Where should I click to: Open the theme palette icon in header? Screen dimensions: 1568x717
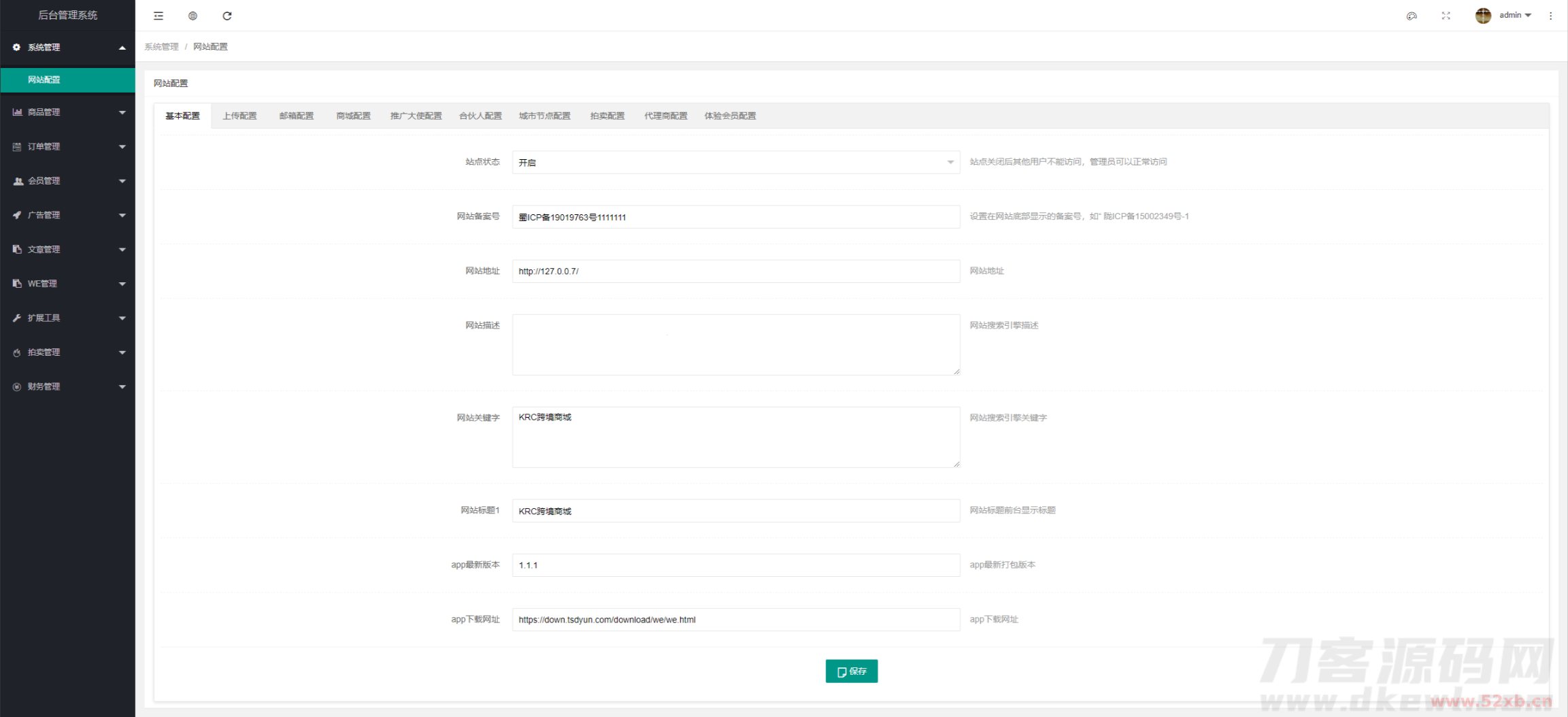click(1412, 16)
